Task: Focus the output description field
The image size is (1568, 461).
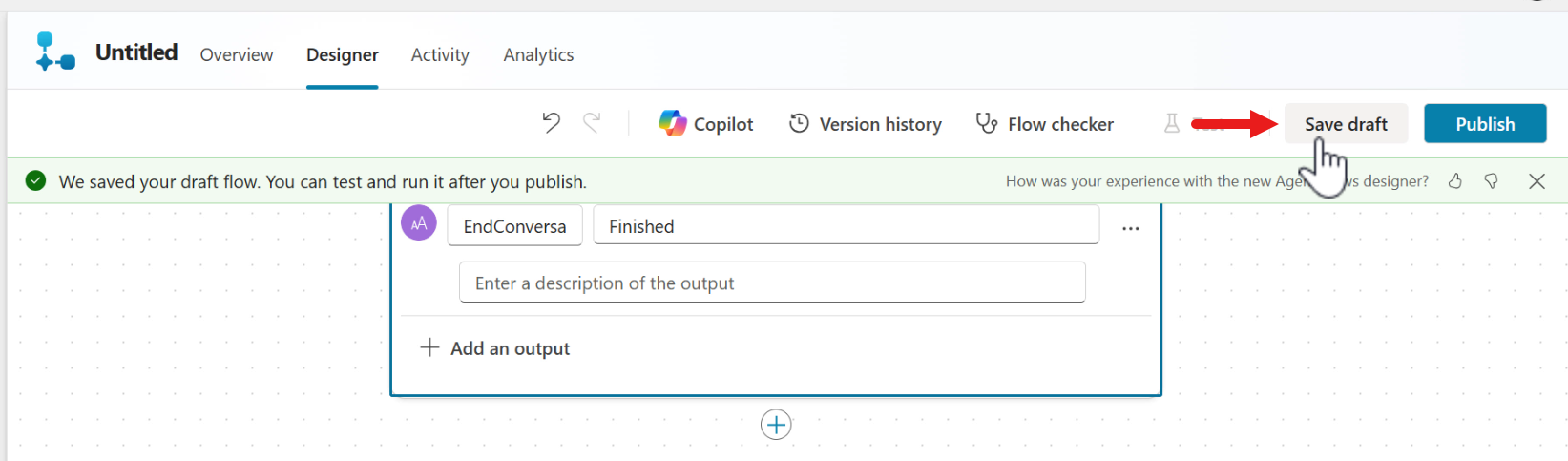Action: pyautogui.click(x=772, y=283)
